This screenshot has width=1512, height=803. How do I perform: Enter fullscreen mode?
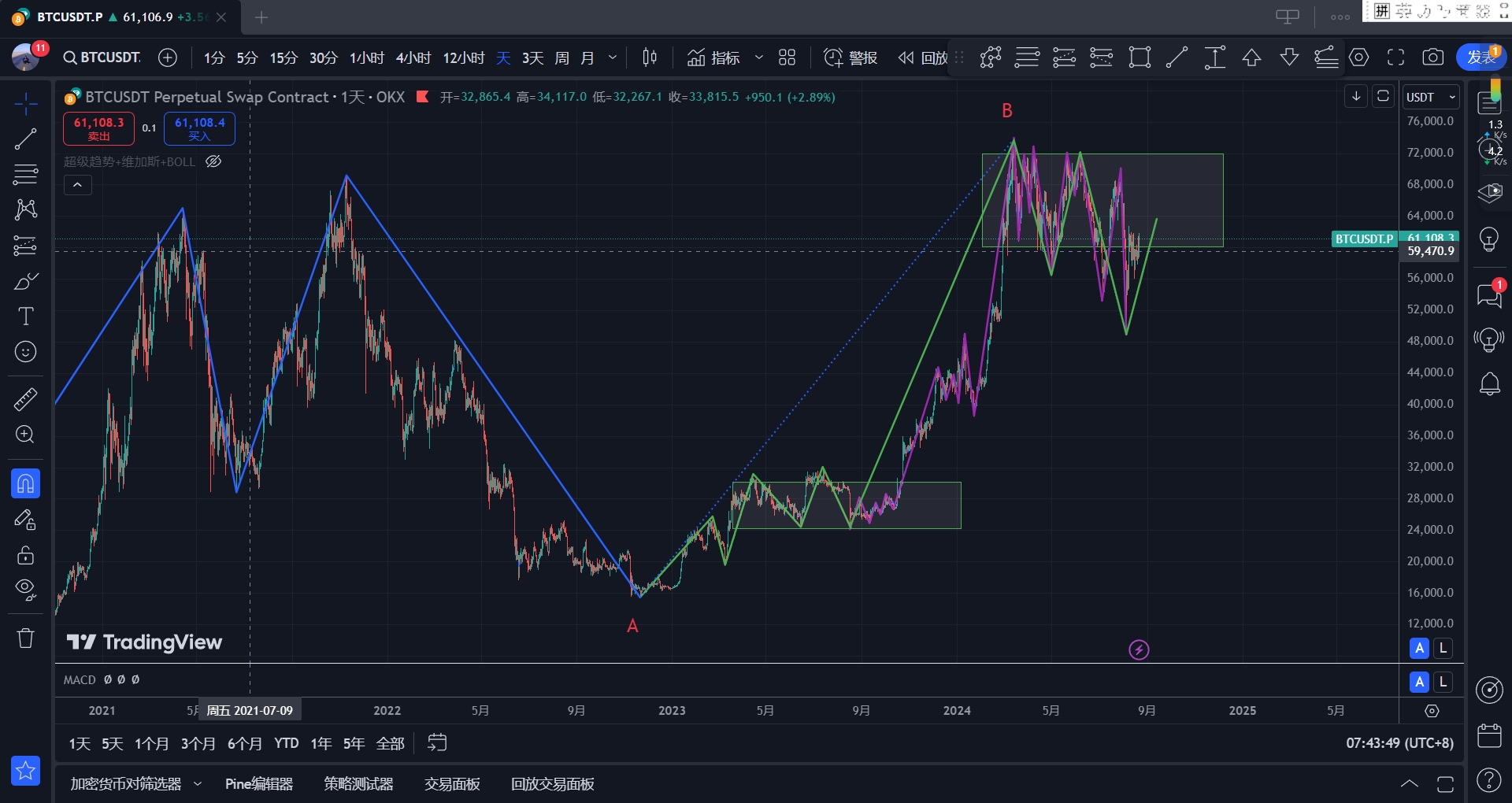tap(1396, 57)
